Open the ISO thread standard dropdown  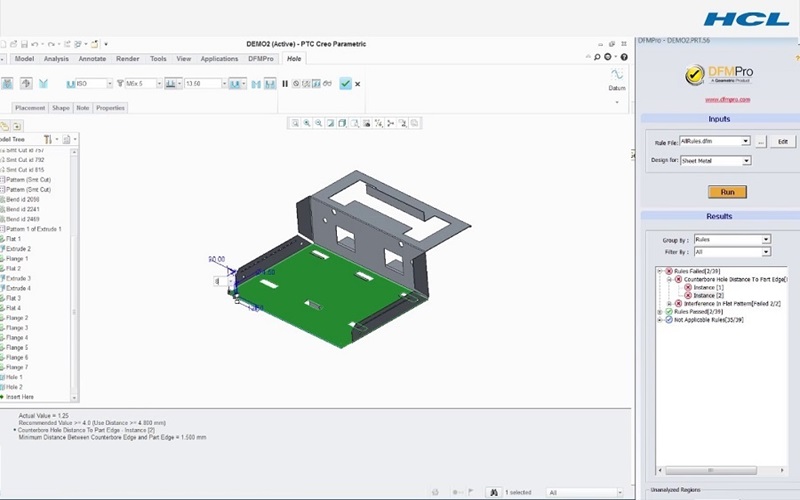tap(109, 84)
